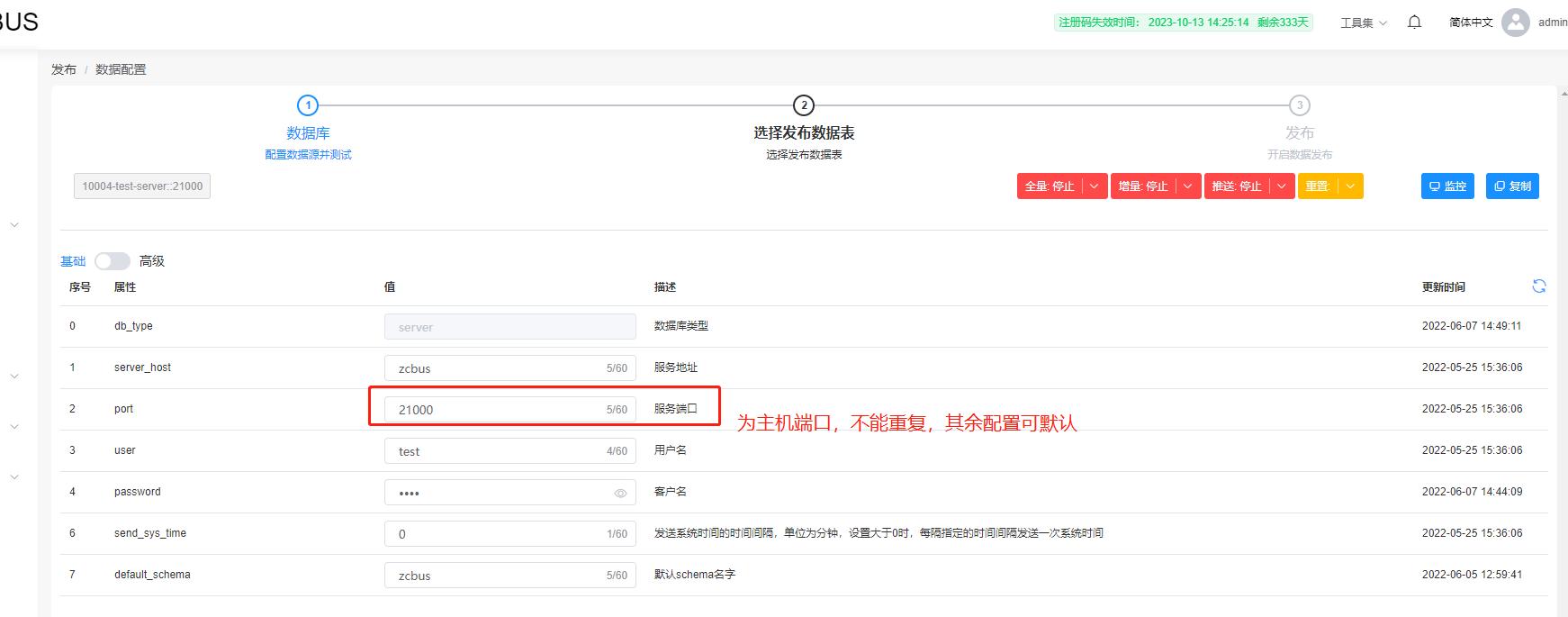
Task: Click the 10004-test-server::21000 tag
Action: click(x=142, y=186)
